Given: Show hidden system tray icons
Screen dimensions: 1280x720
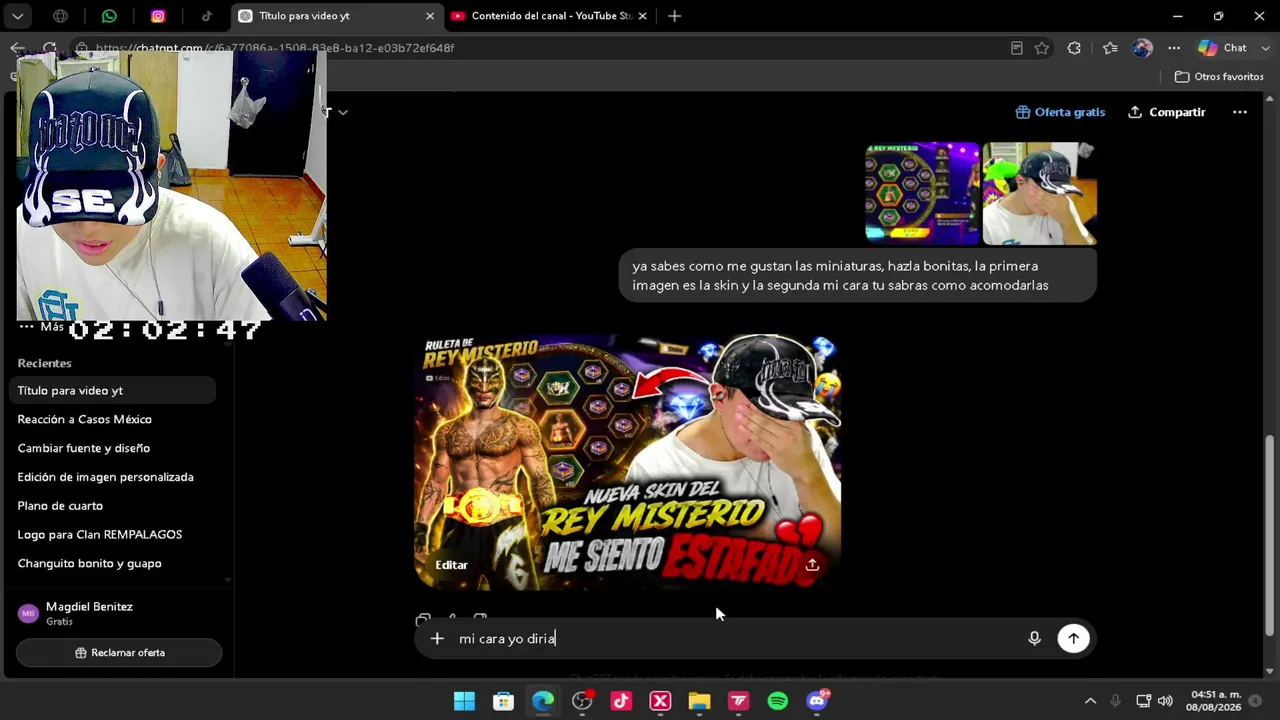Looking at the screenshot, I should [x=1090, y=701].
